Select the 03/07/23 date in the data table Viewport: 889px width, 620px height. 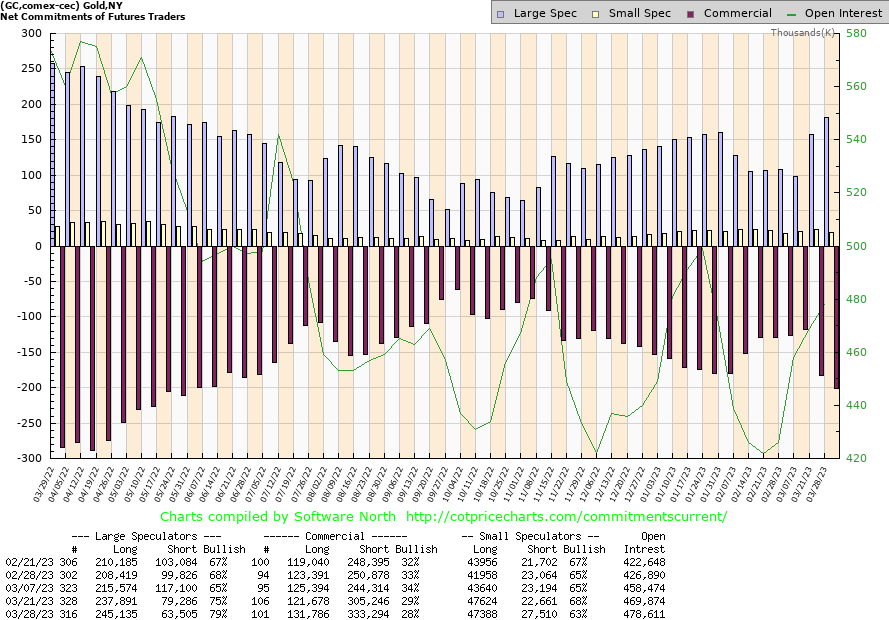pyautogui.click(x=26, y=587)
